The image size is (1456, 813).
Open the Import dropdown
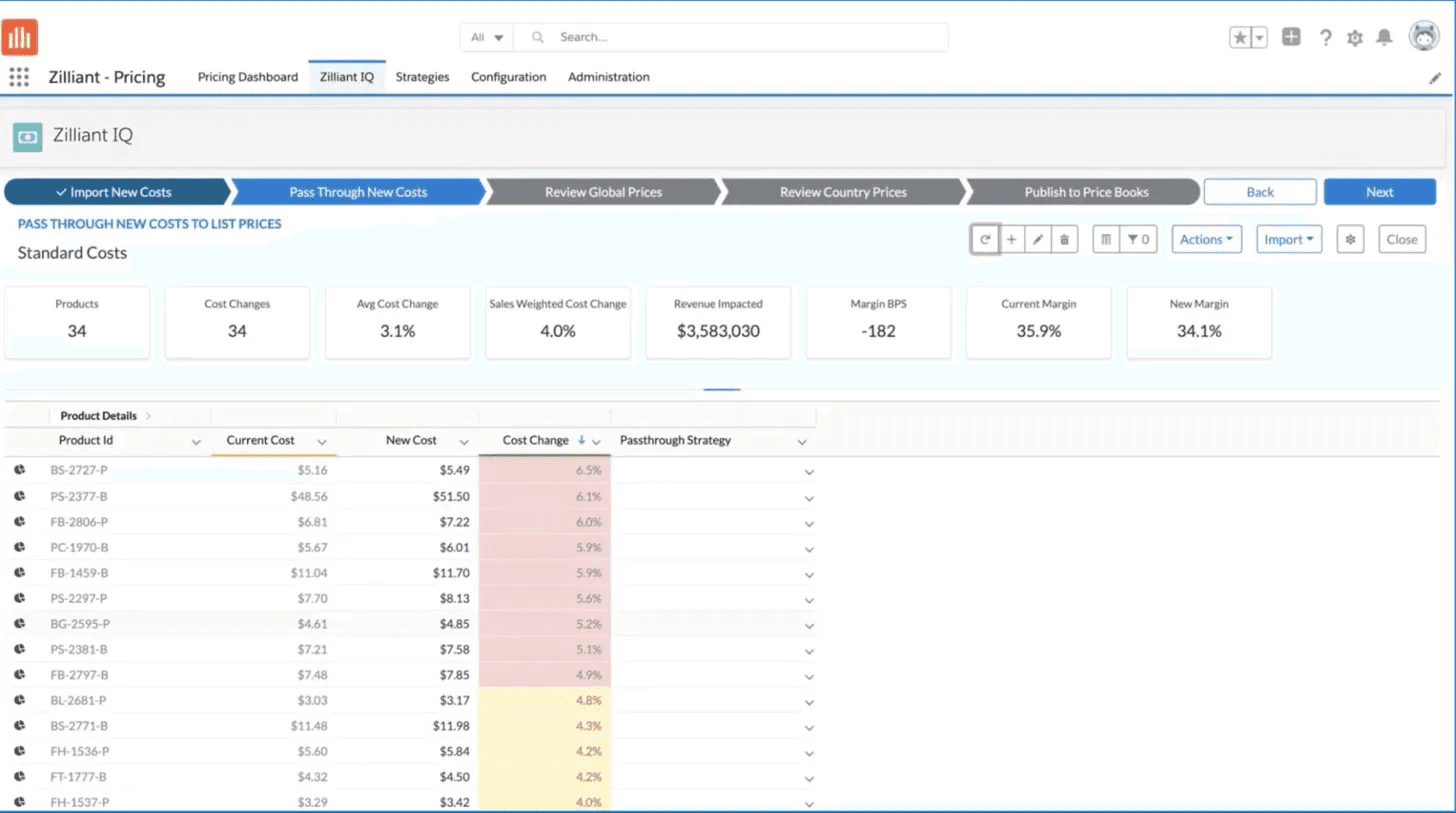click(x=1289, y=240)
